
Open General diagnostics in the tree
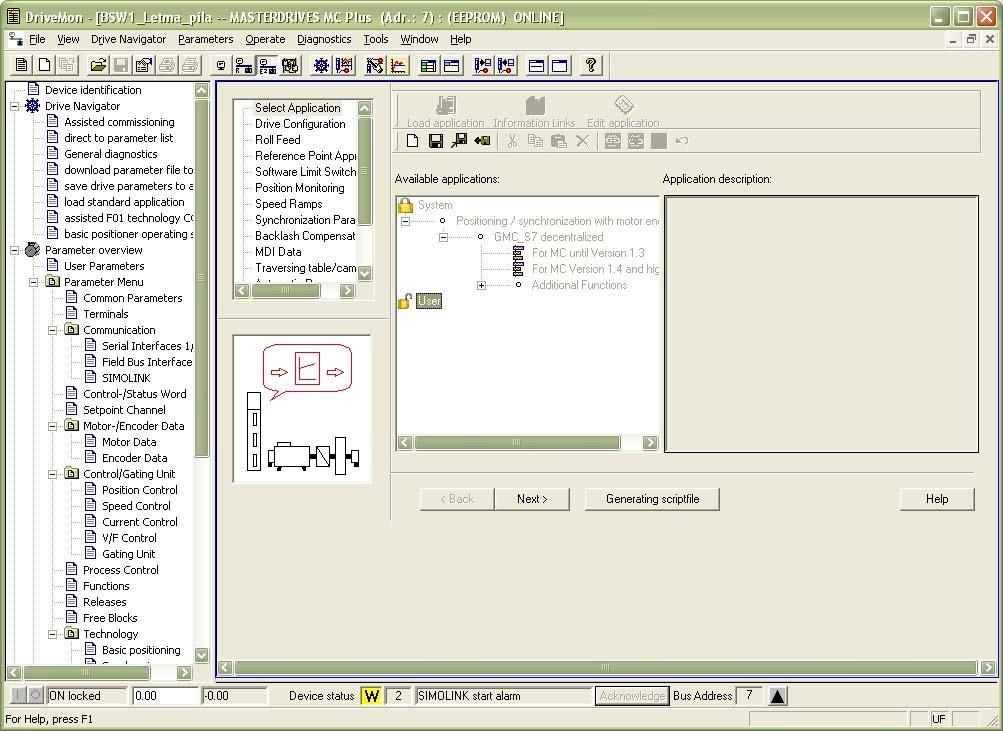click(111, 154)
